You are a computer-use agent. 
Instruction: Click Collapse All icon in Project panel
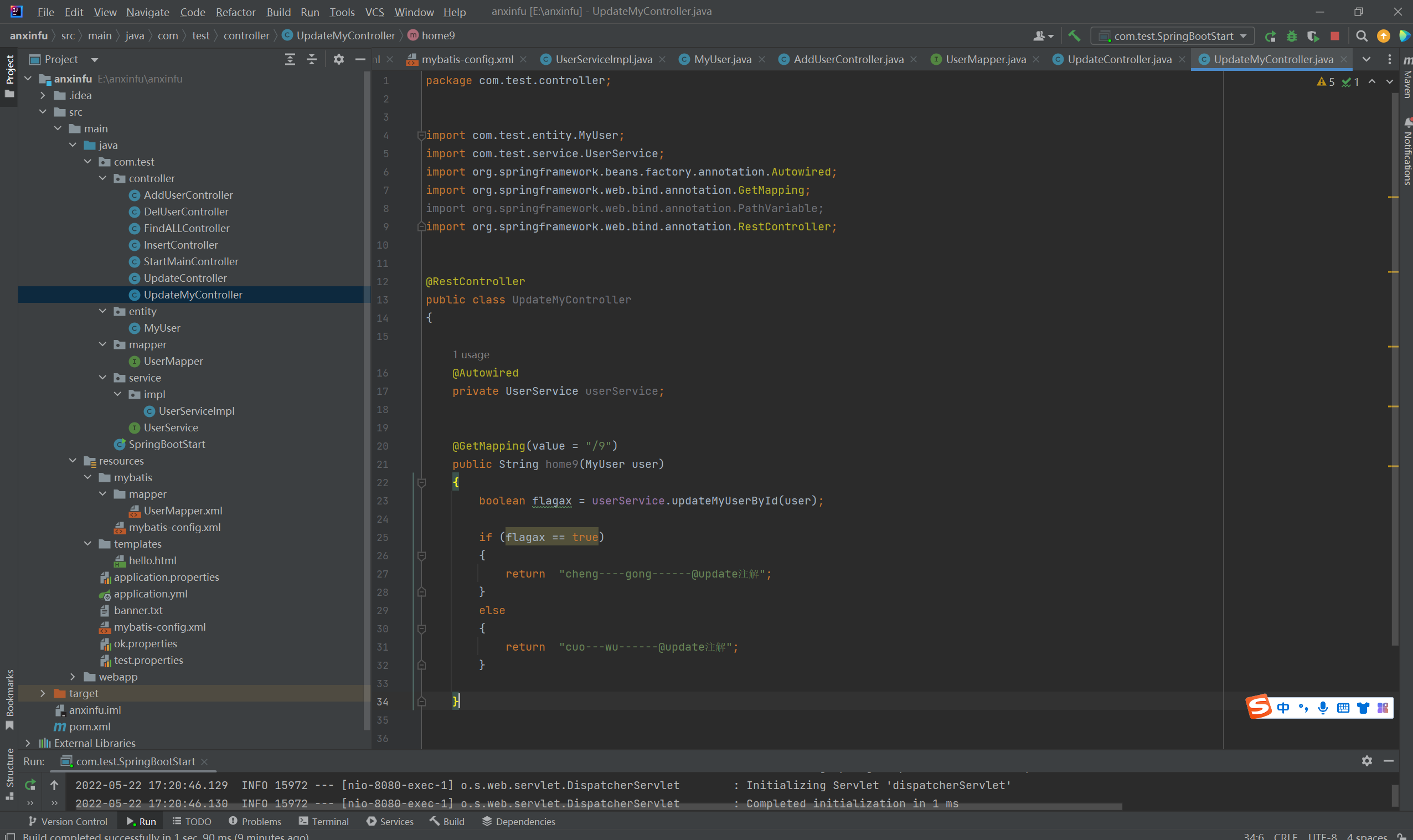pos(311,59)
